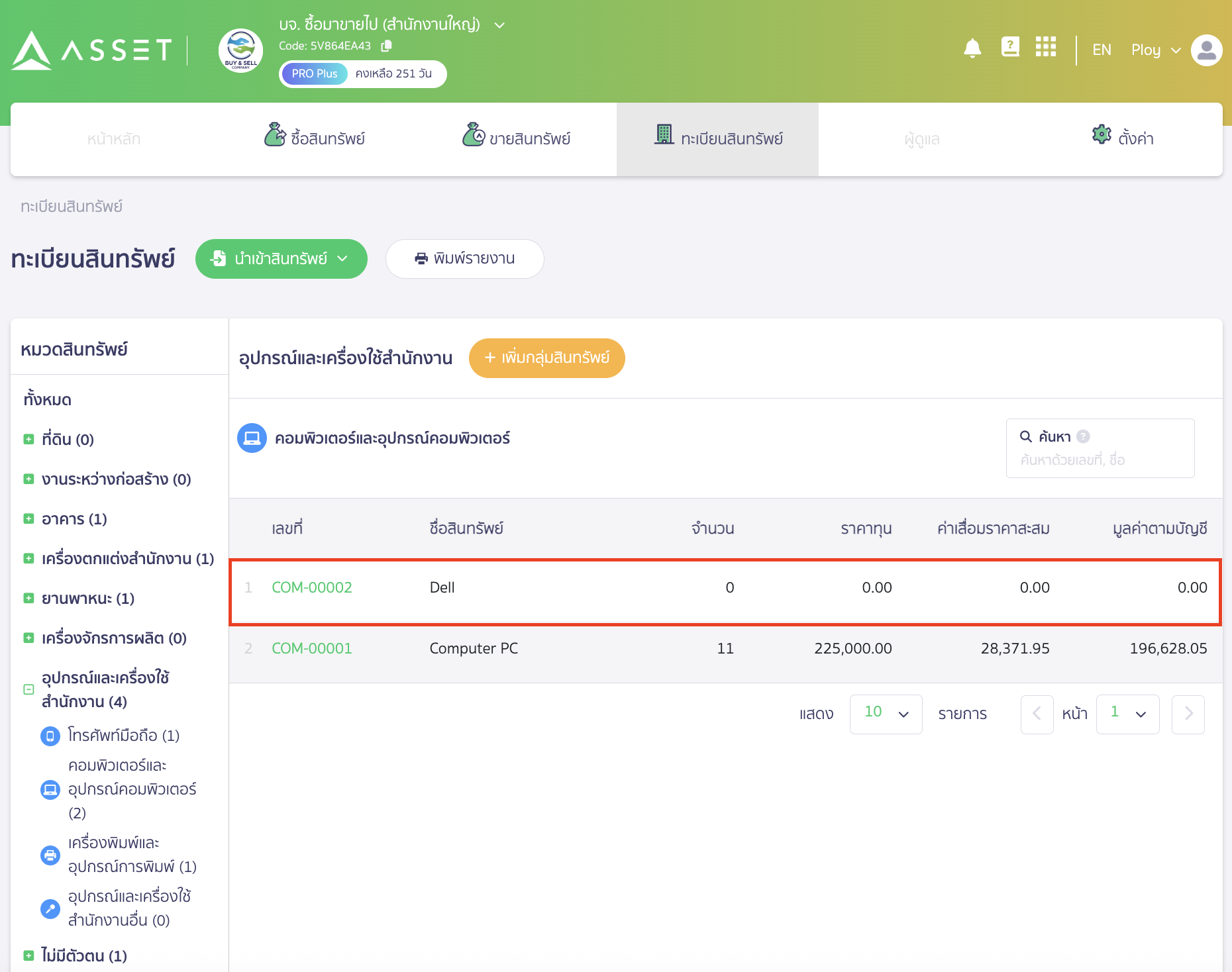
Task: Go to the ซื้อสินทรัพย์ tab
Action: [x=315, y=138]
